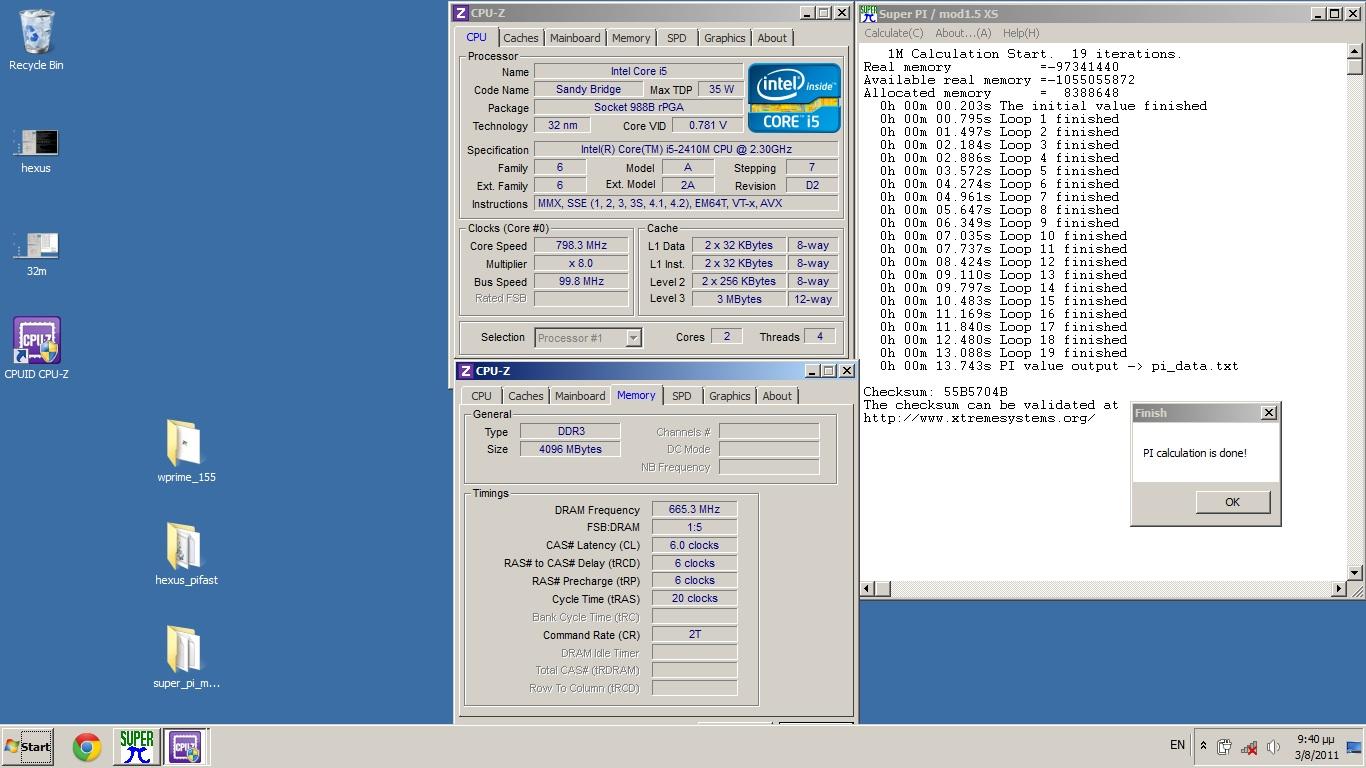Viewport: 1366px width, 768px height.
Task: Select Graphics tab in lower CPU-Z window
Action: 729,396
